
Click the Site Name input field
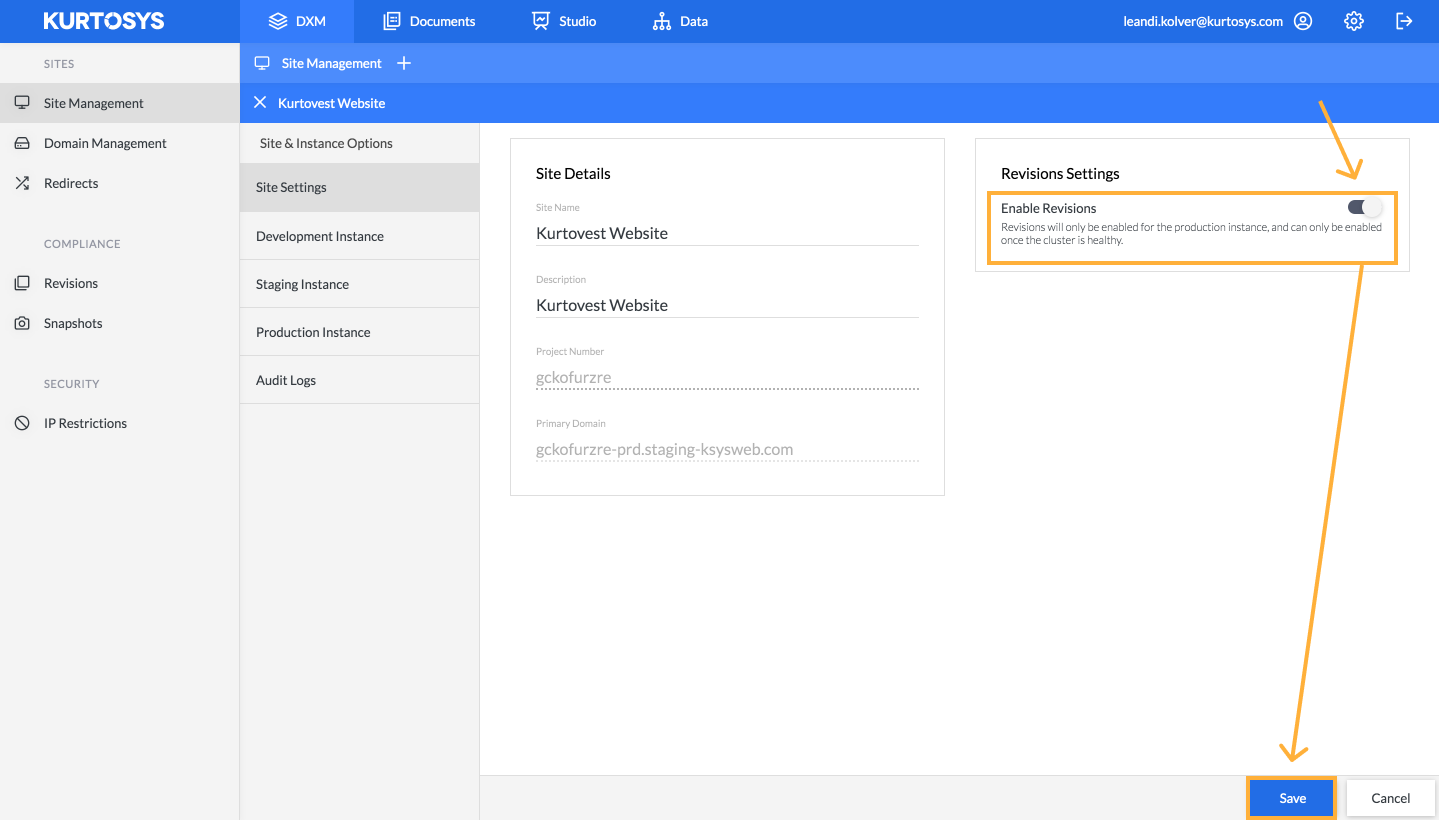tap(727, 233)
